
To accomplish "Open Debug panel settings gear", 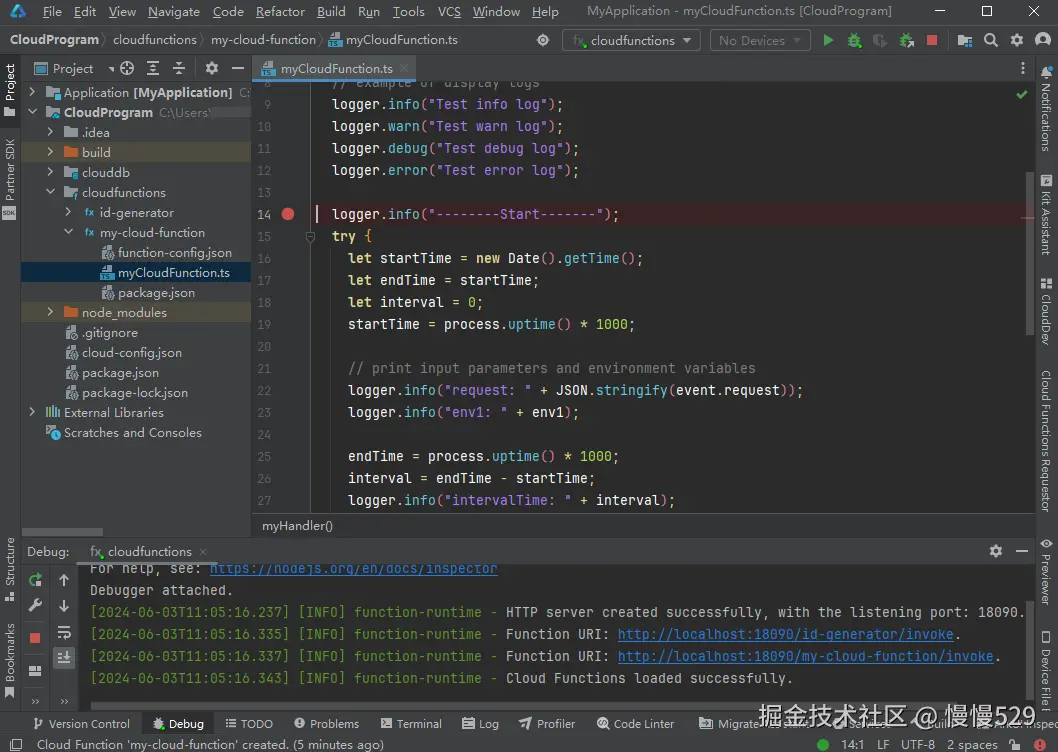I will [995, 551].
